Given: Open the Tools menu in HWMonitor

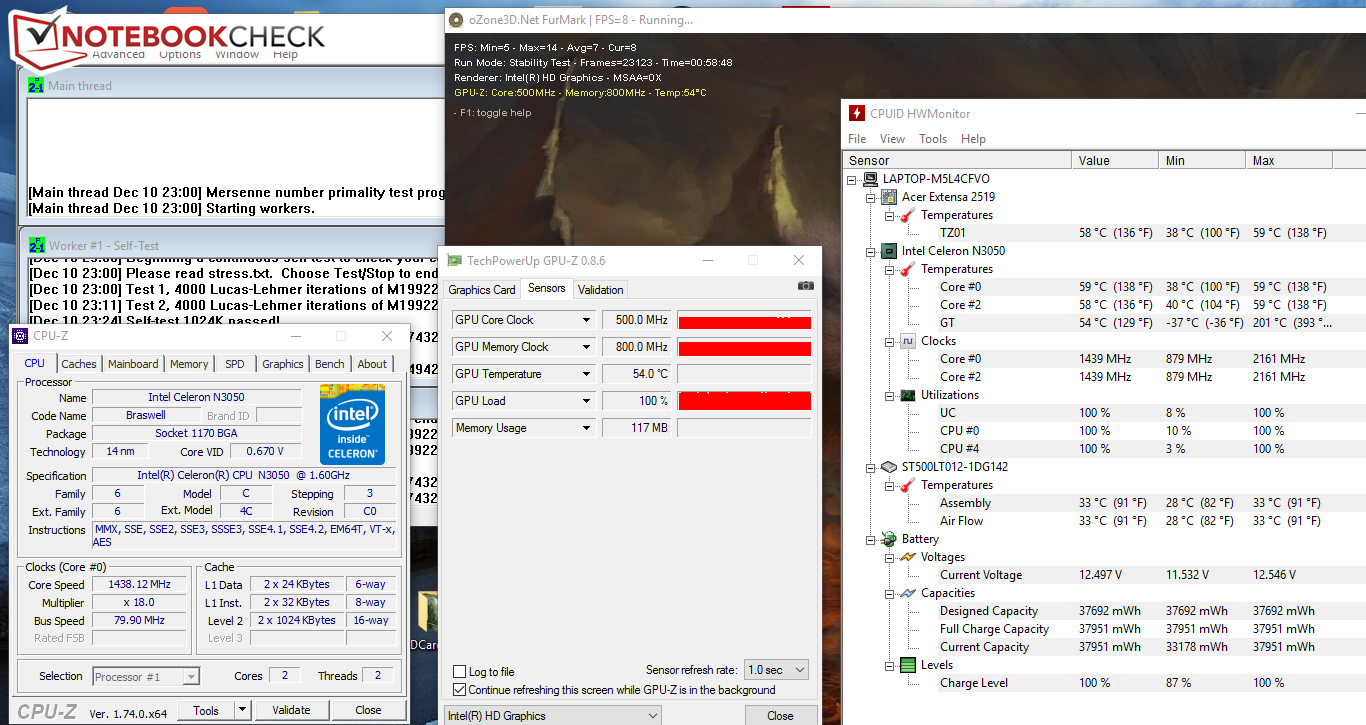Looking at the screenshot, I should pyautogui.click(x=933, y=139).
